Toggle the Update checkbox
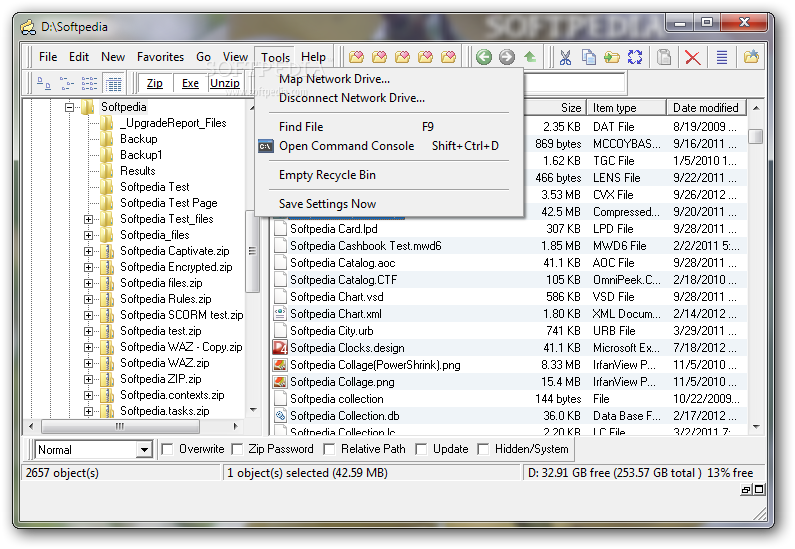The height and width of the screenshot is (549, 795). [421, 449]
